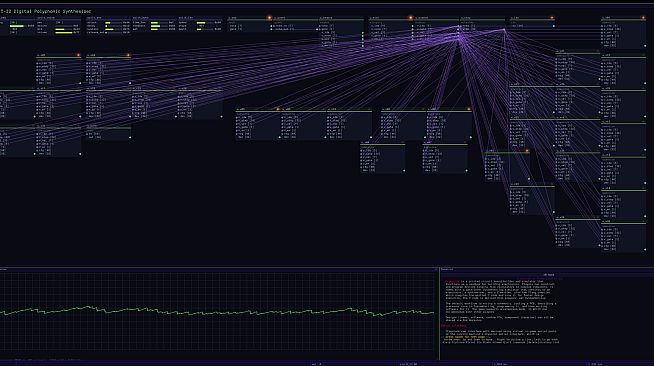This screenshot has width=654, height=366.
Task: Click the lower red heading in documentation text
Action: pos(453,326)
